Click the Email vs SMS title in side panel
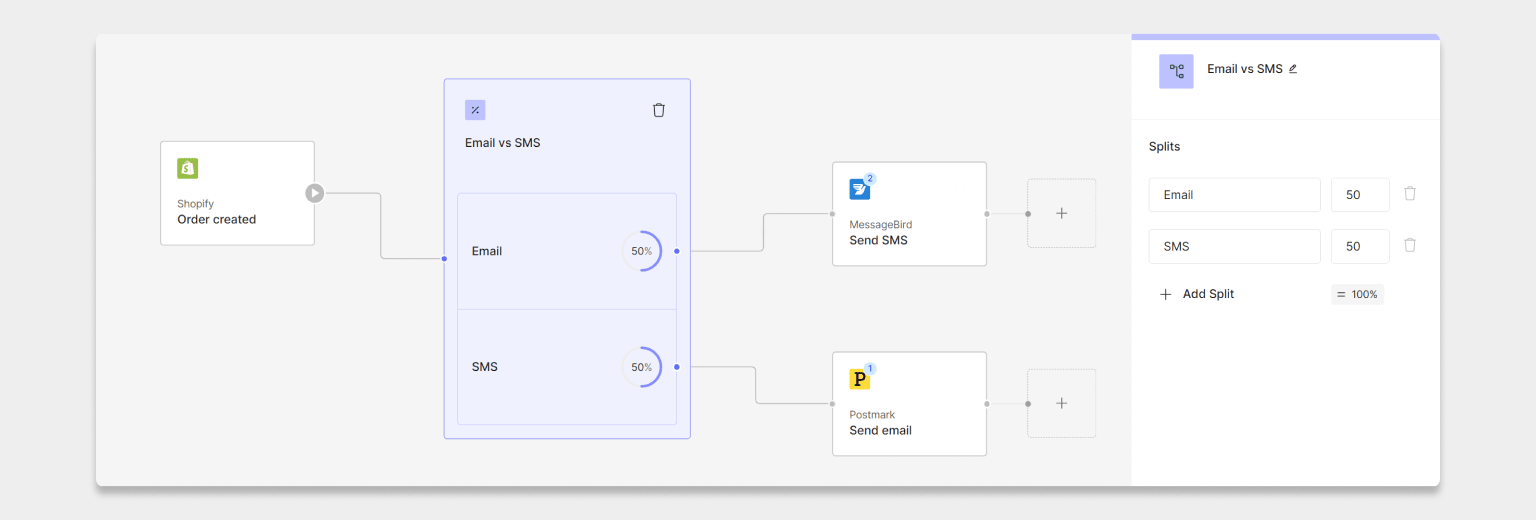 coord(1245,69)
